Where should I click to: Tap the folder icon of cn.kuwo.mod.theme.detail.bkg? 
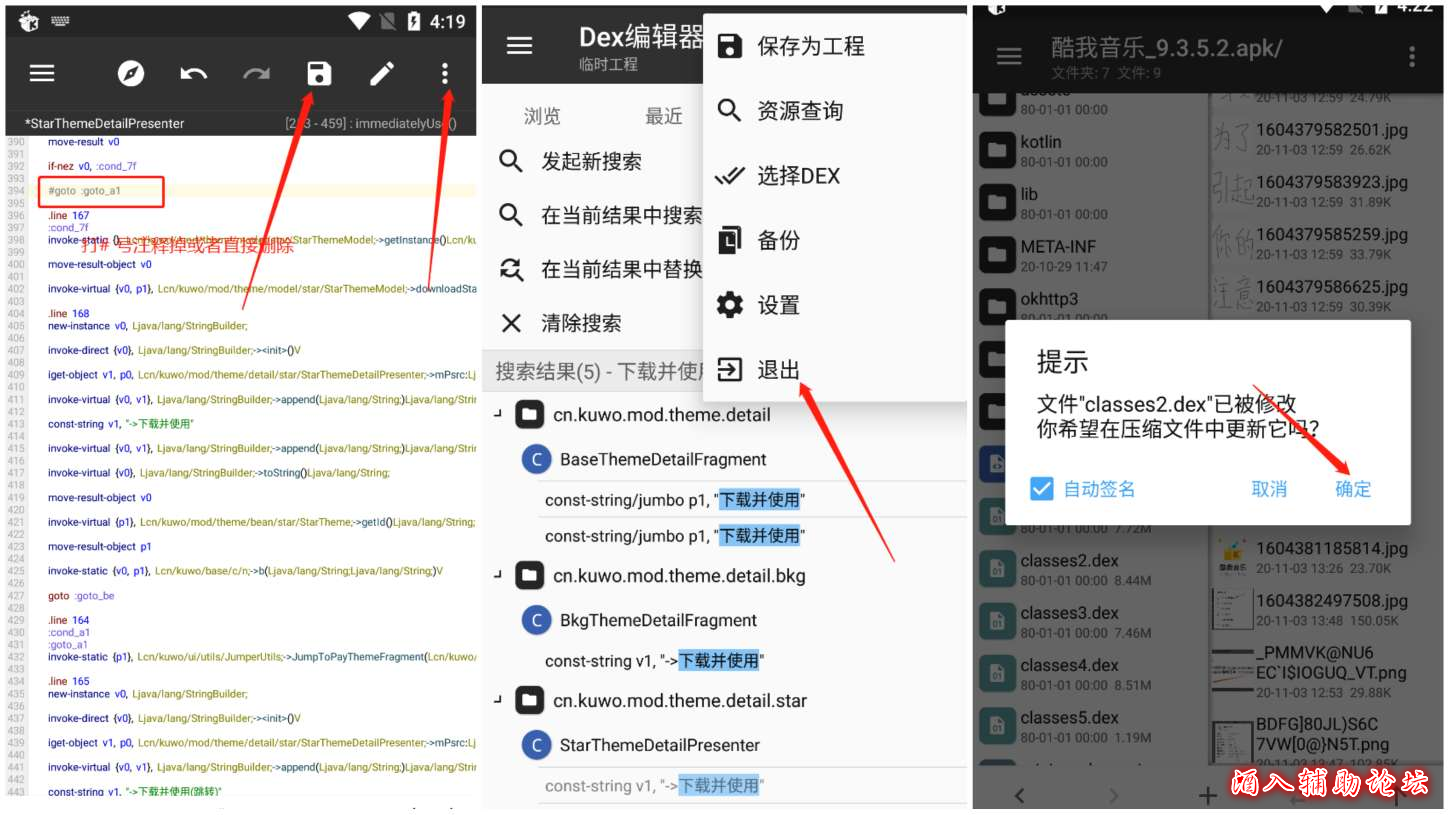(529, 576)
